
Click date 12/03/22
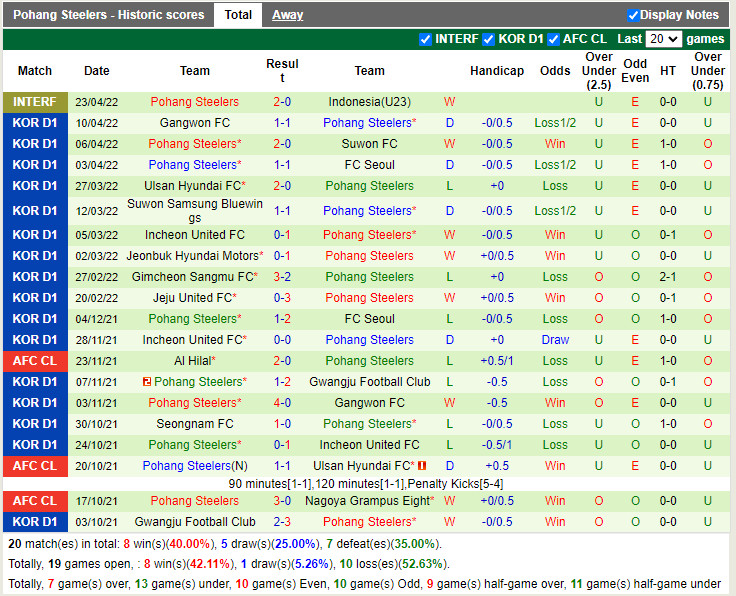click(x=97, y=211)
